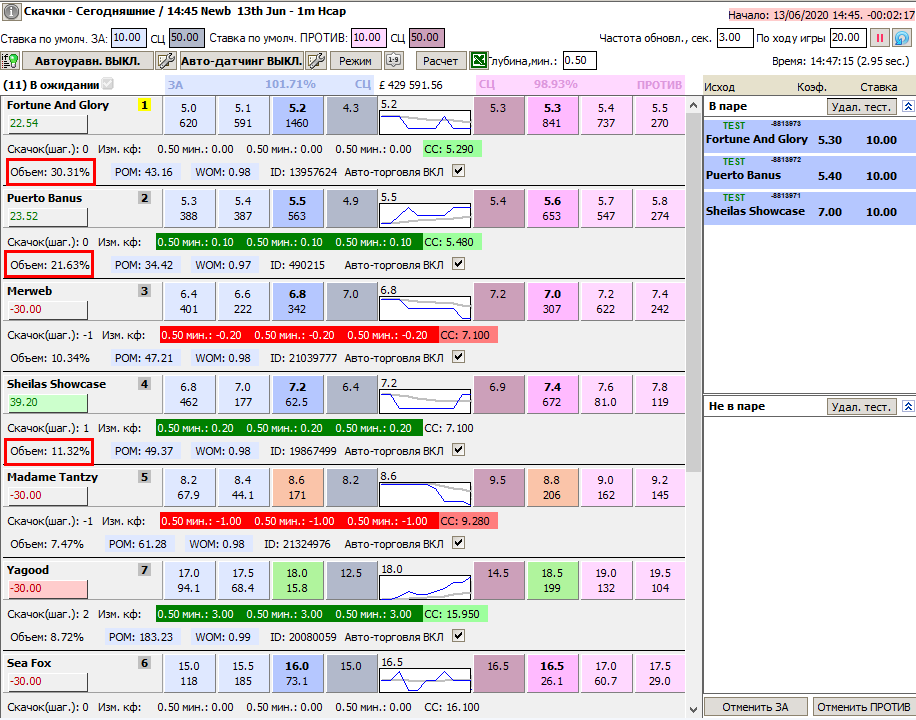Click the Отменить ПРОТИВ button
The height and width of the screenshot is (720, 916).
point(863,707)
